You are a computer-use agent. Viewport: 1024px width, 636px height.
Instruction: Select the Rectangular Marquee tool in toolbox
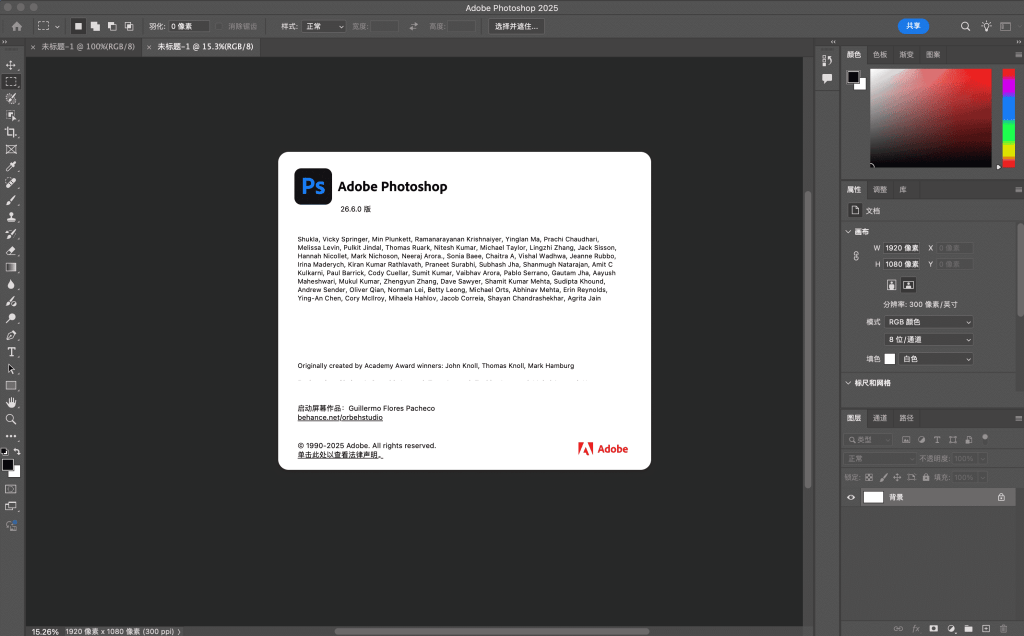pyautogui.click(x=11, y=82)
